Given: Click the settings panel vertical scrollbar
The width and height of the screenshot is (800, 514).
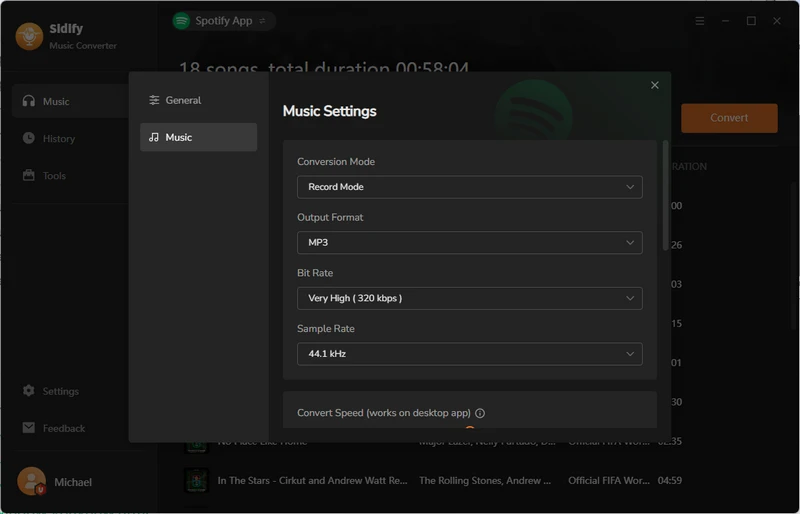Looking at the screenshot, I should [665, 196].
